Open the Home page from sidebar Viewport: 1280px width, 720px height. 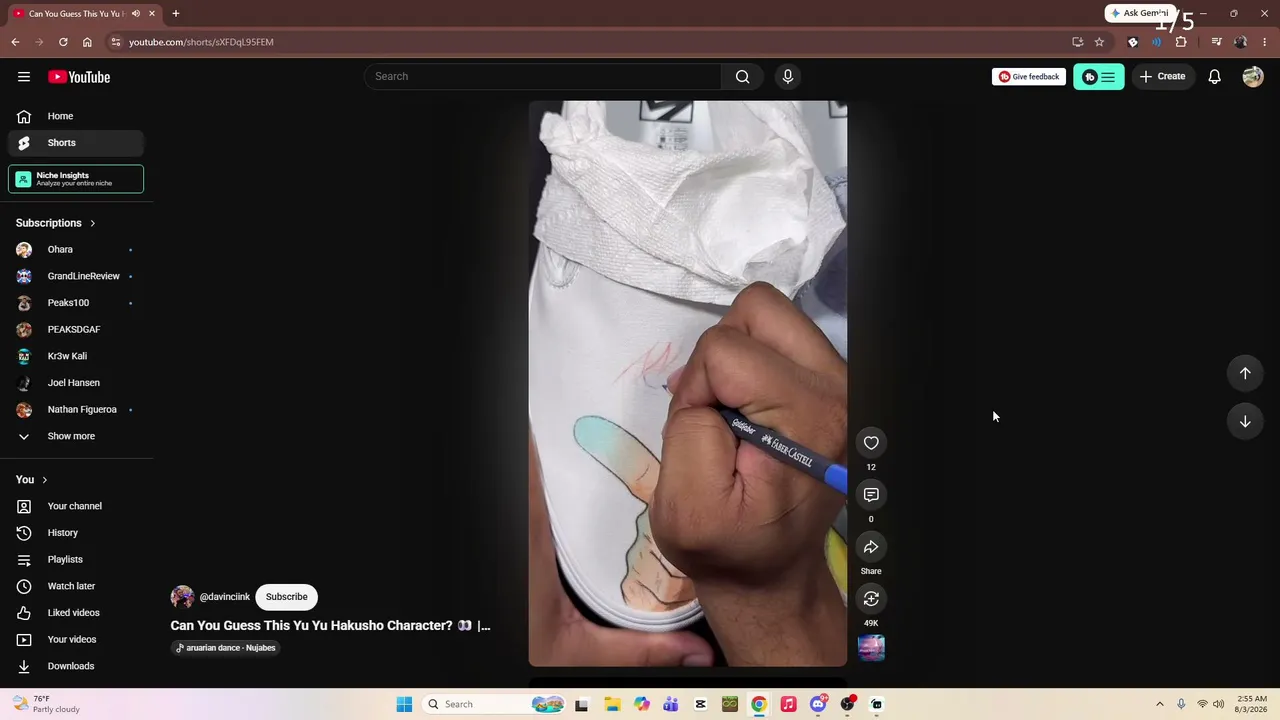76,116
